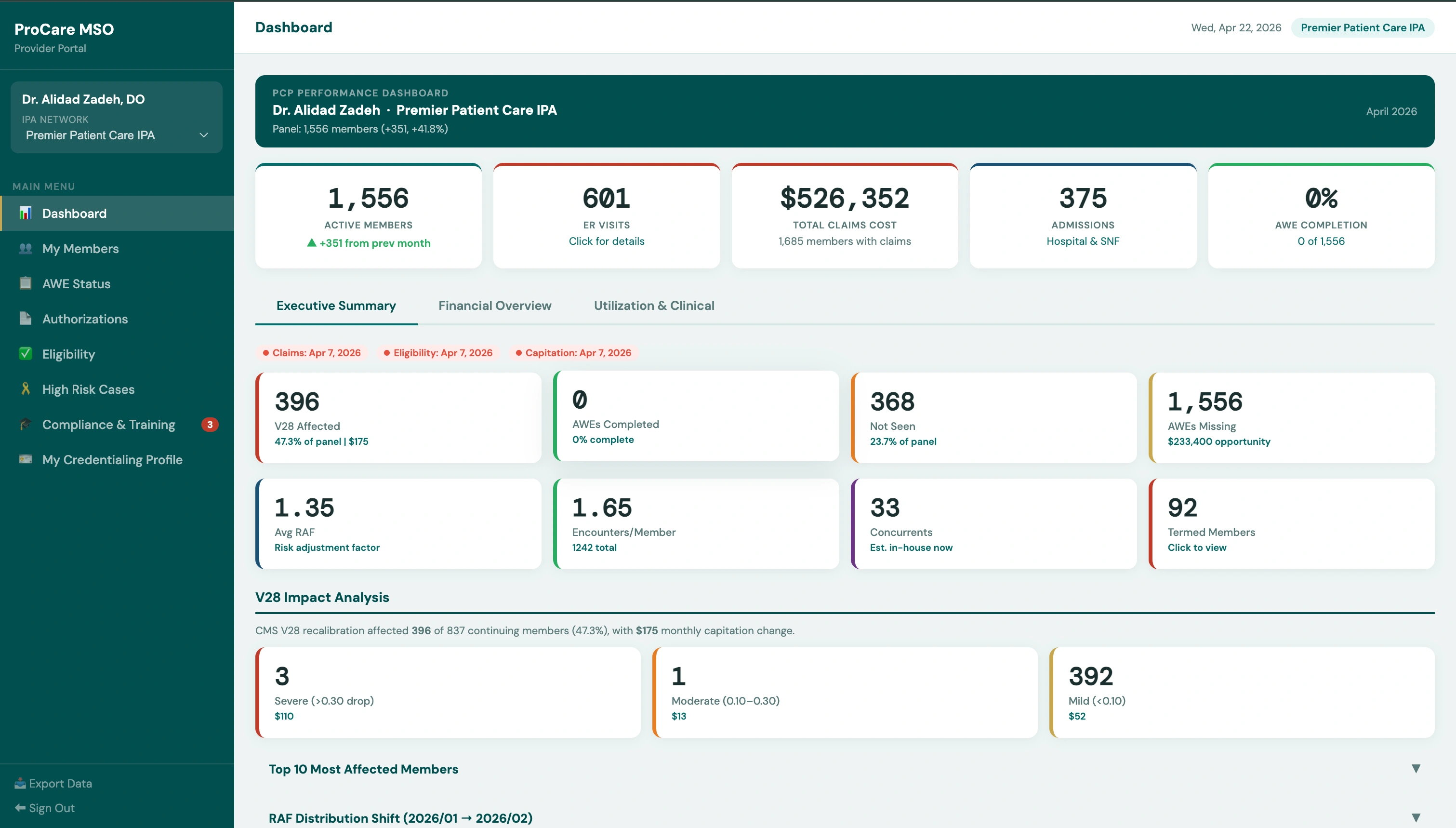Screen dimensions: 1456x828
Task: Click the Premier Patient Care IPA header pill
Action: pos(1362,28)
